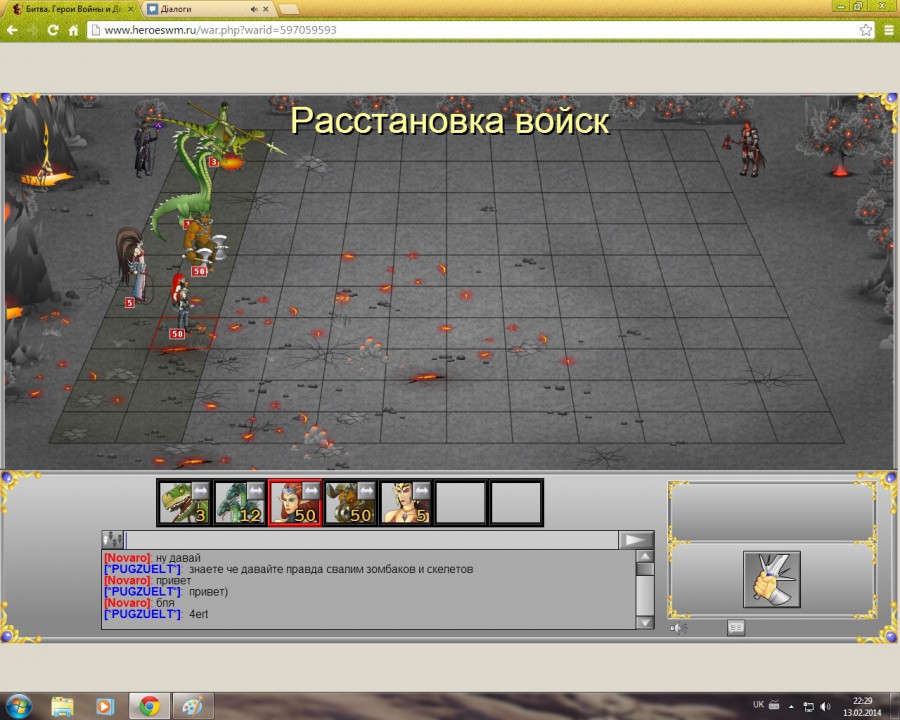The image size is (900, 720).
Task: Click on-screen keyboard tray icon
Action: pyautogui.click(x=774, y=704)
